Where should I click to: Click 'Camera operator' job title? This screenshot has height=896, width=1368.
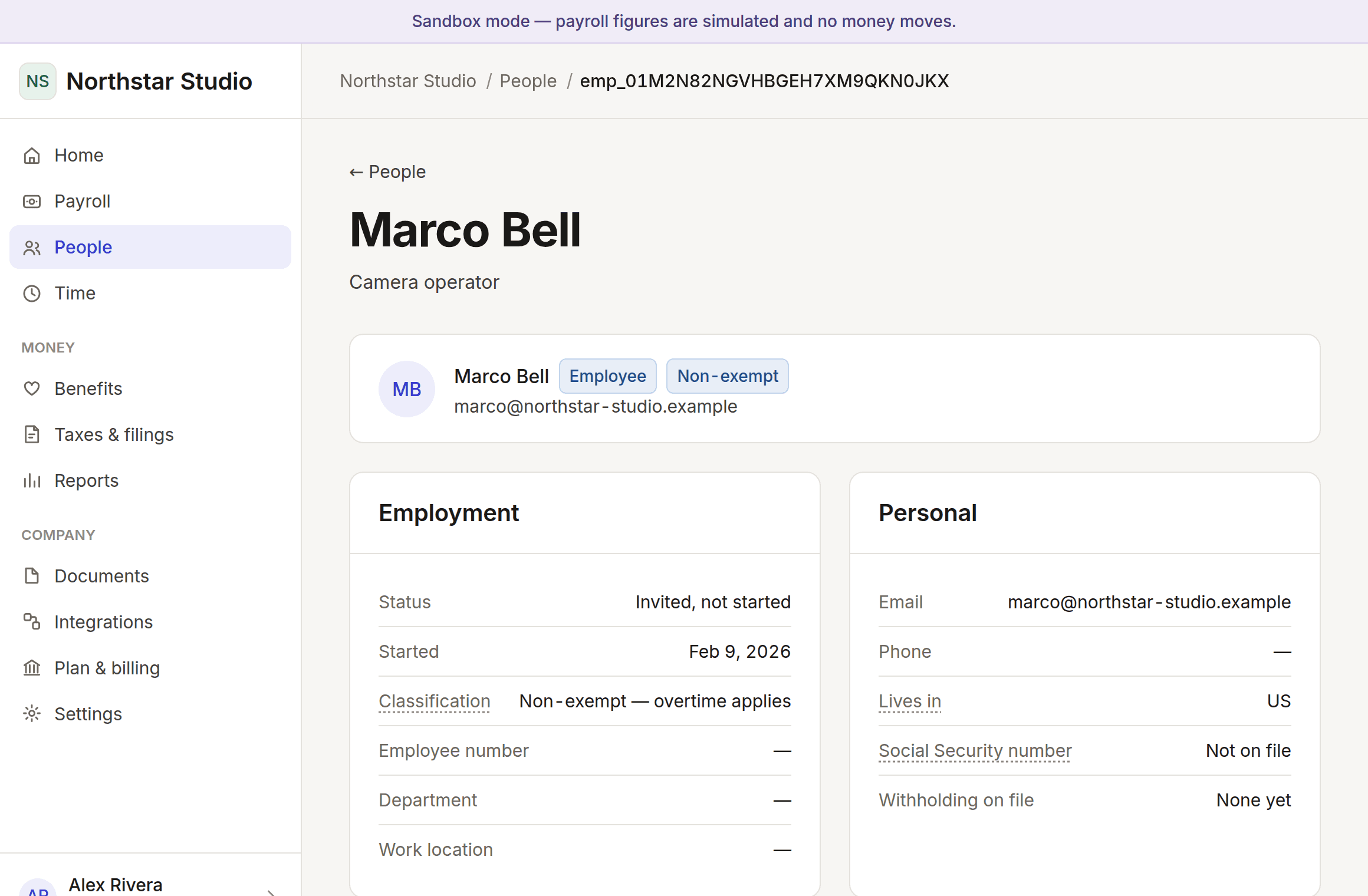coord(425,282)
